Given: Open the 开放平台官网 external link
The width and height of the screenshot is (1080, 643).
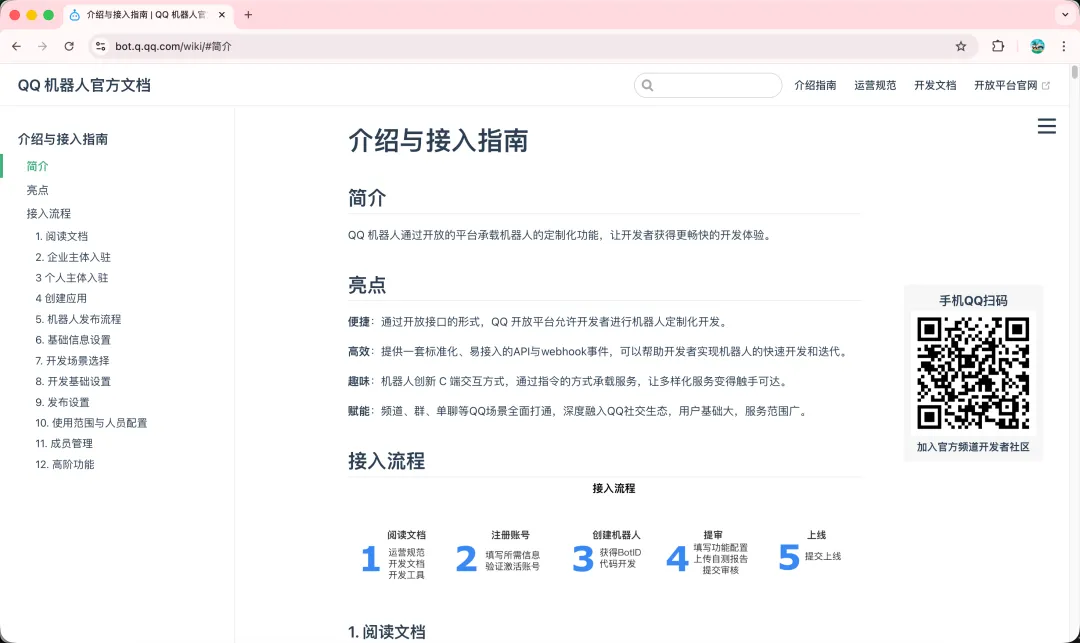Looking at the screenshot, I should coord(1011,85).
